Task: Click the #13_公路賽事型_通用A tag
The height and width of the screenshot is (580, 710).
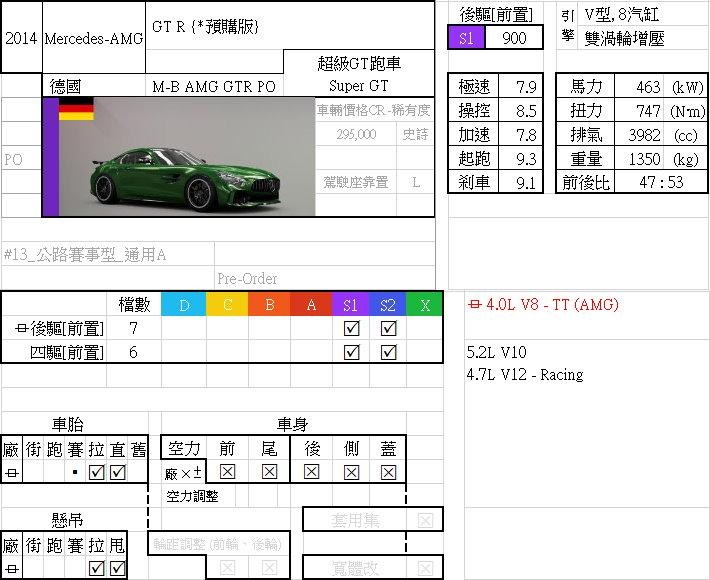Action: [85, 255]
